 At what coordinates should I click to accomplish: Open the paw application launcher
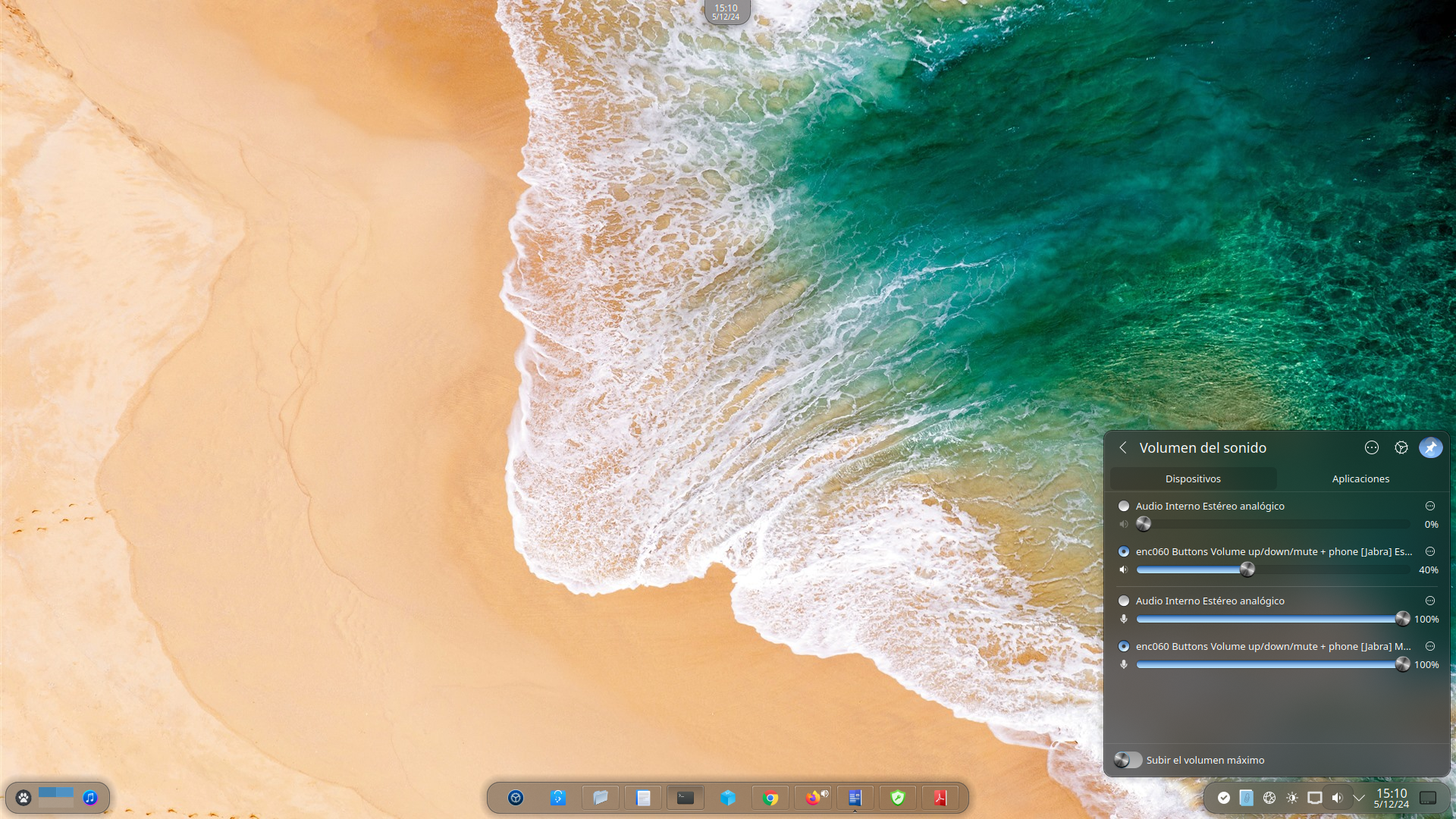coord(24,798)
